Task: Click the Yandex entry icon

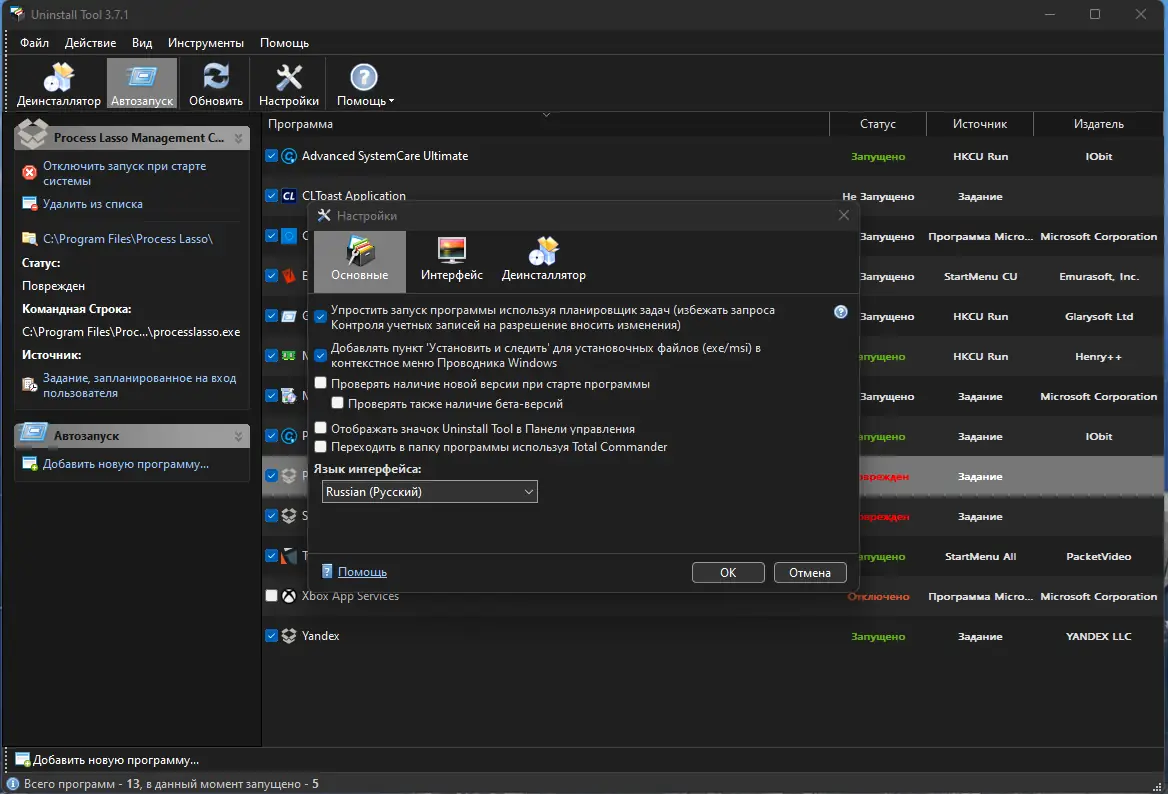Action: pos(289,636)
